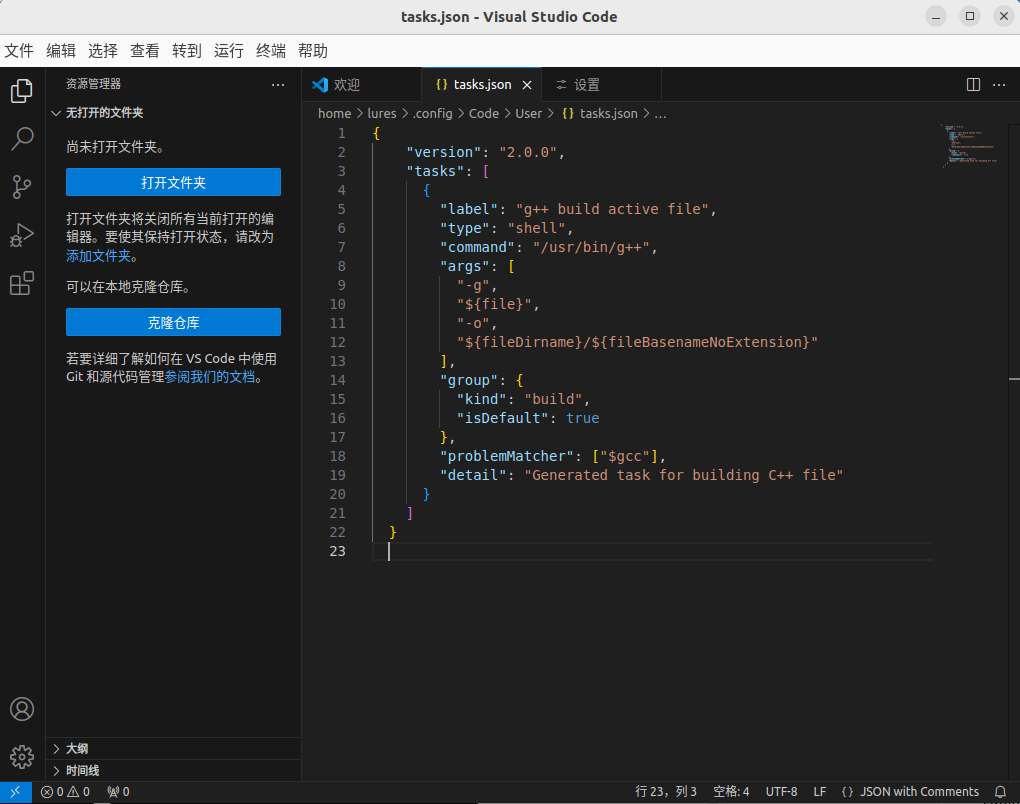1020x804 pixels.
Task: Open the Accounts menu icon
Action: click(x=22, y=709)
